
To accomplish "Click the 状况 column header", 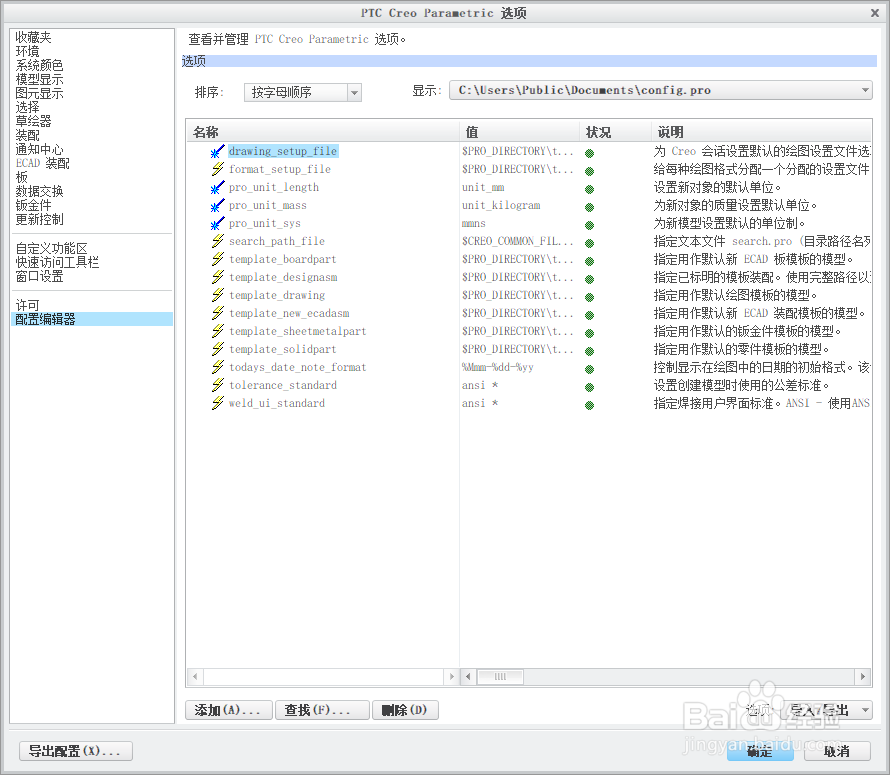I will click(615, 132).
